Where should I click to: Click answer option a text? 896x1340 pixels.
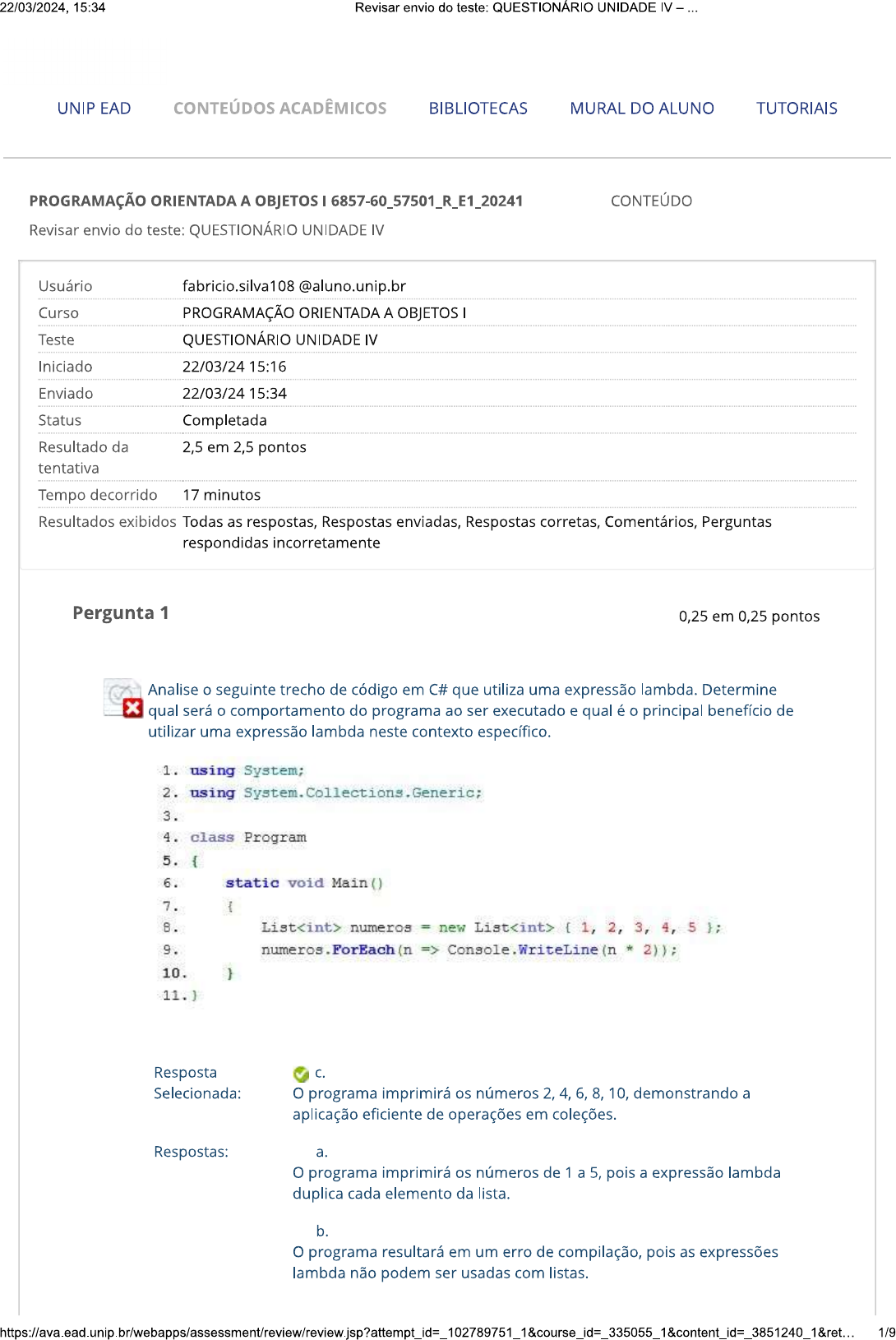(x=536, y=1183)
